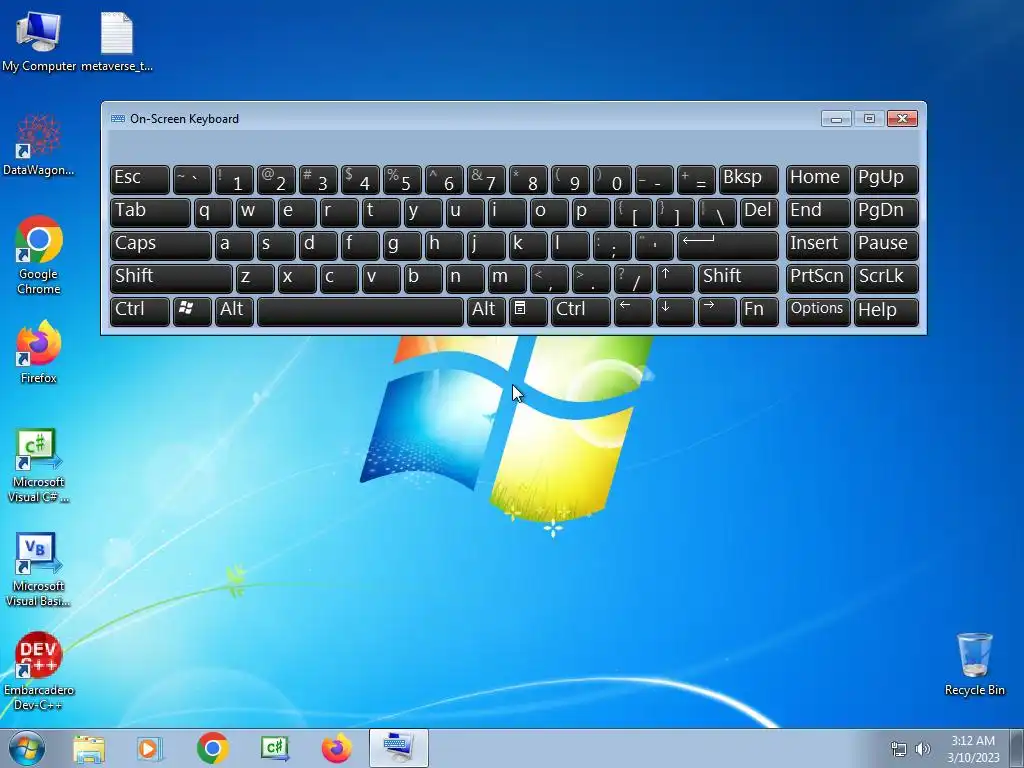The image size is (1024, 768).
Task: Click the Help key
Action: [886, 311]
